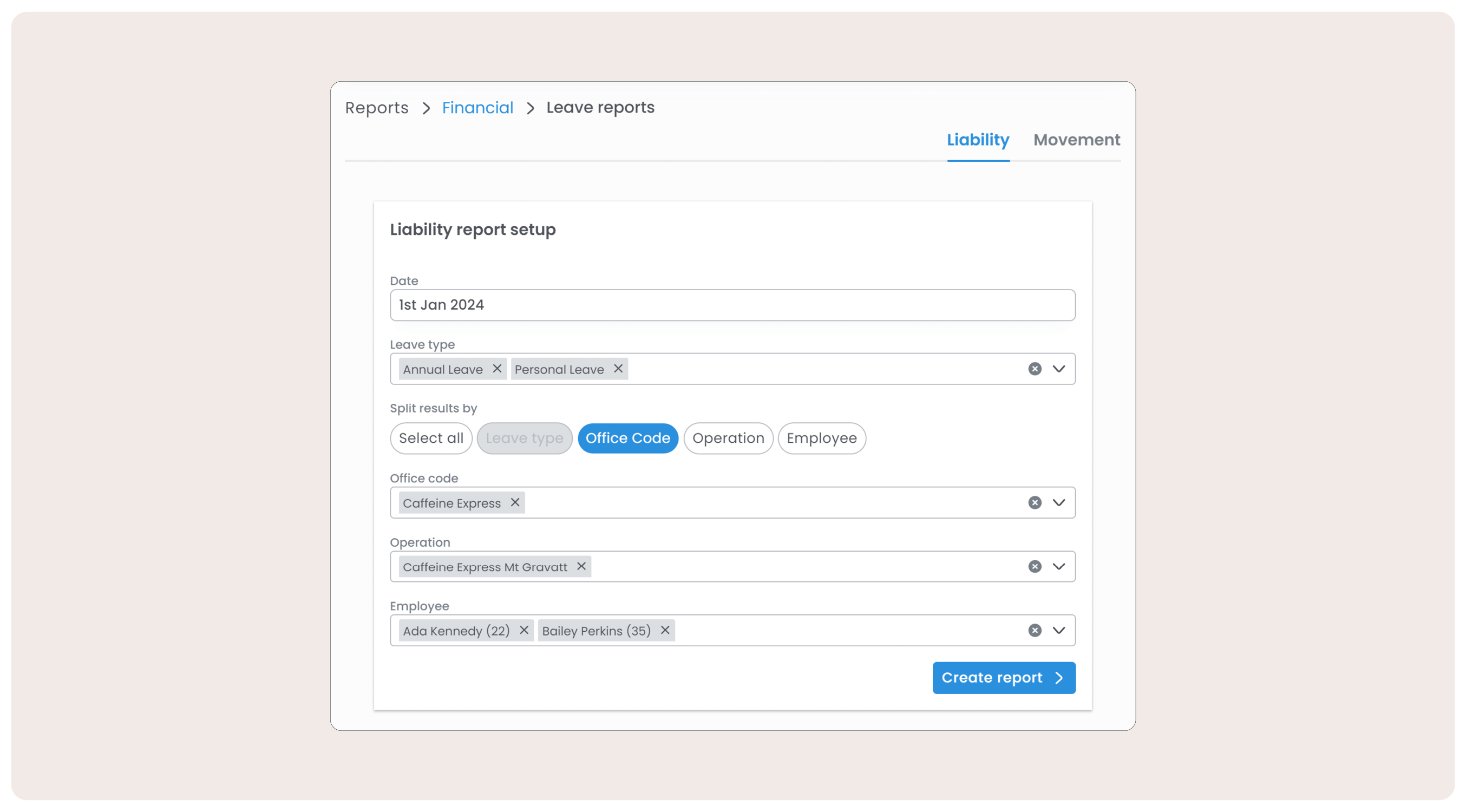This screenshot has height=812, width=1466.
Task: Enable the Operation split chip
Action: click(728, 438)
